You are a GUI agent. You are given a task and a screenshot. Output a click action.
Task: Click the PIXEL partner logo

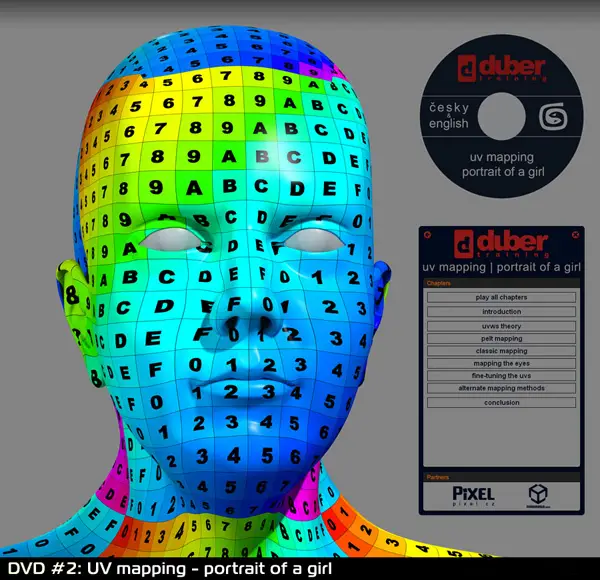473,495
